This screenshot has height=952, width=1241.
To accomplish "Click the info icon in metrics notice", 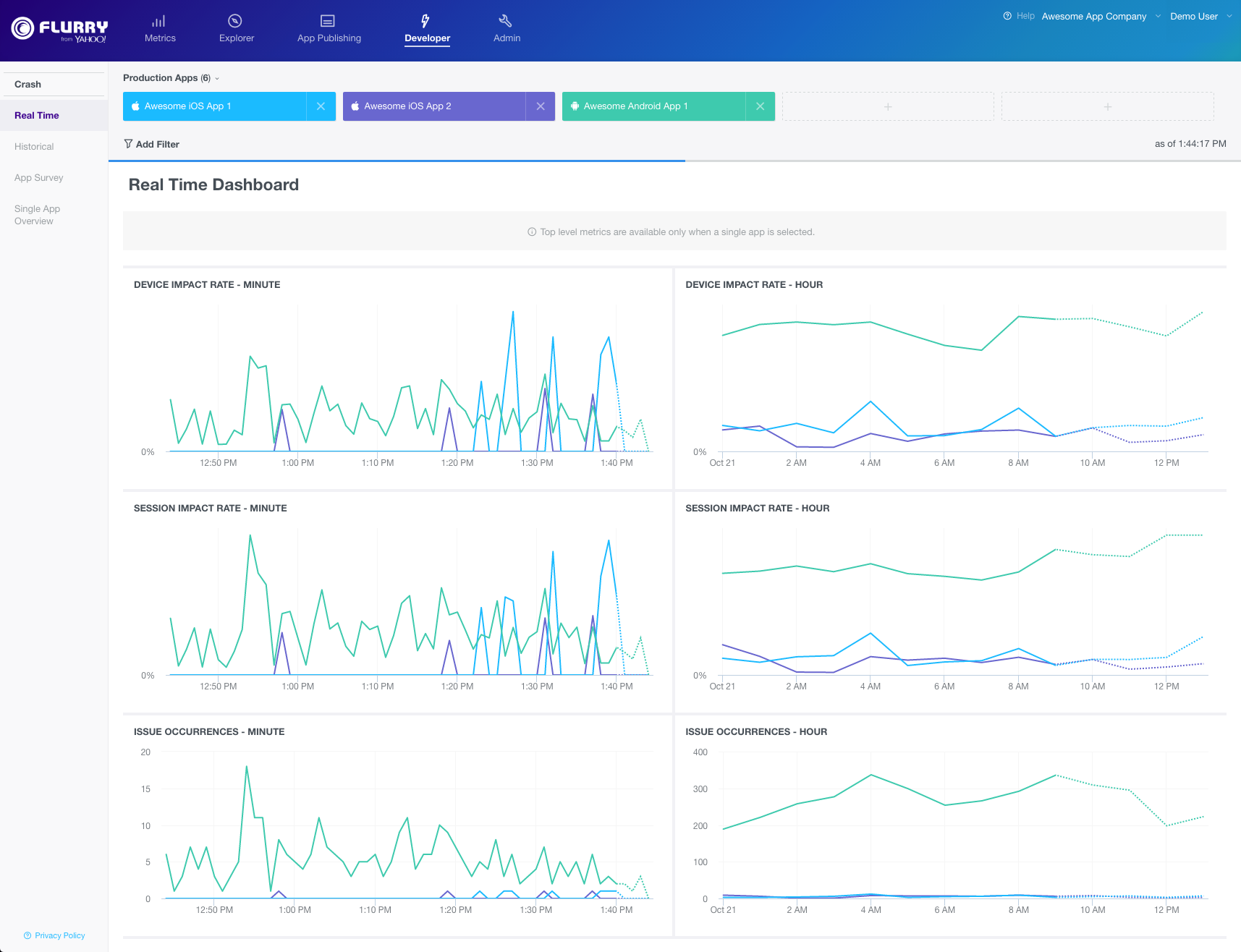I will pos(532,232).
